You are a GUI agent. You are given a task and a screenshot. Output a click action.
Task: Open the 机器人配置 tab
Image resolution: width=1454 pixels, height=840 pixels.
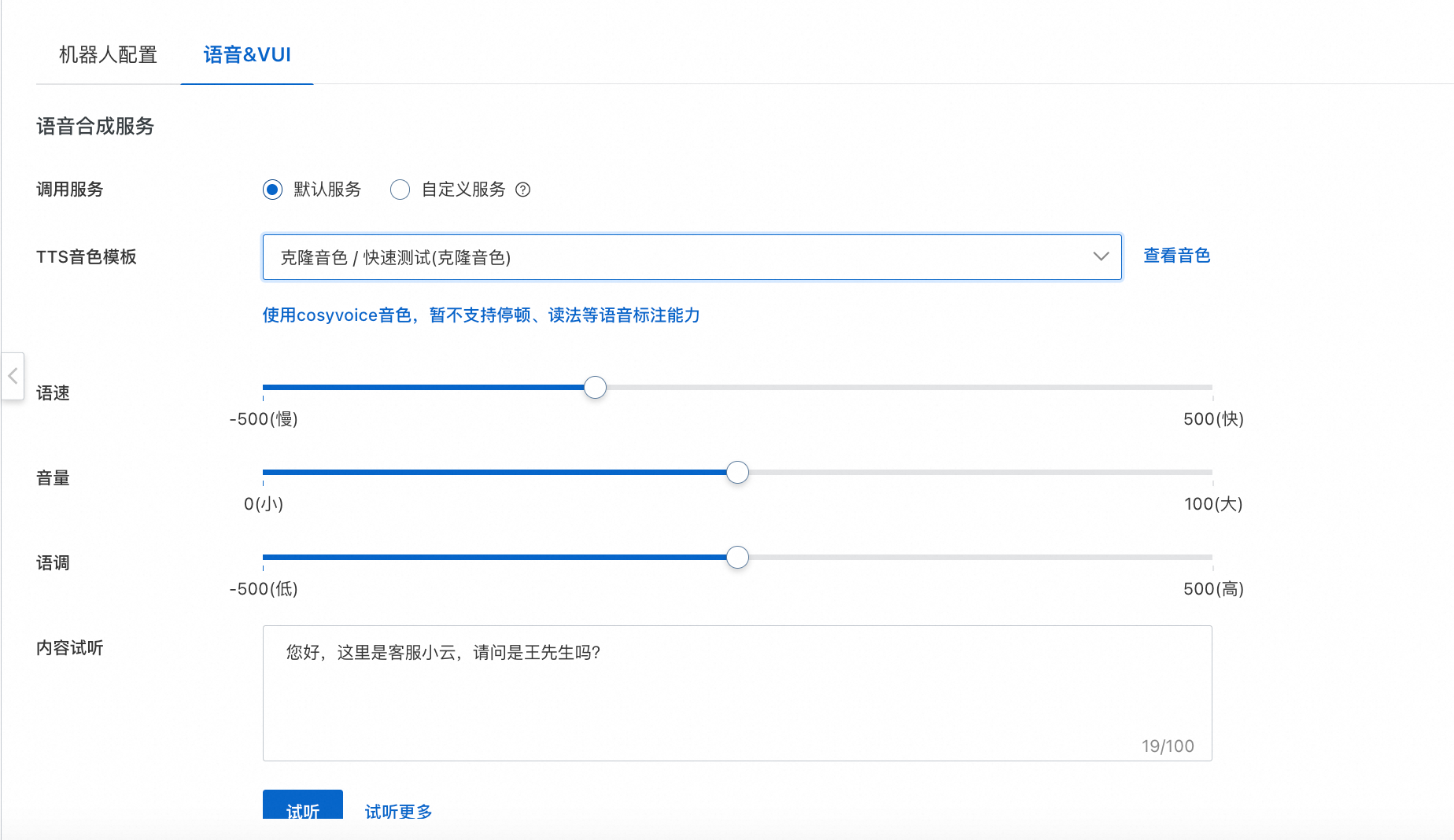tap(108, 55)
